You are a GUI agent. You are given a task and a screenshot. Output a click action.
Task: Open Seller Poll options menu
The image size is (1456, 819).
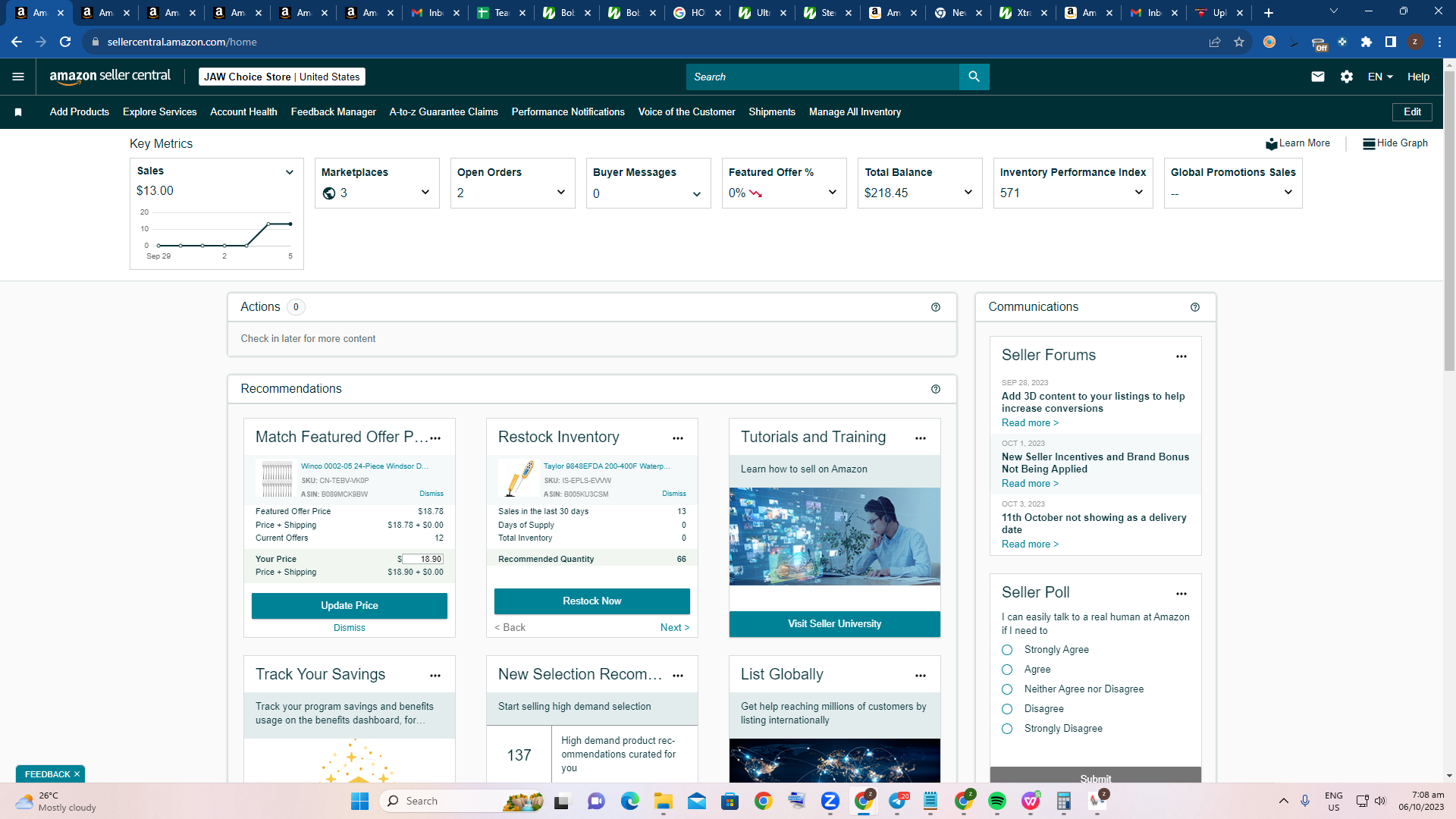[x=1181, y=594]
